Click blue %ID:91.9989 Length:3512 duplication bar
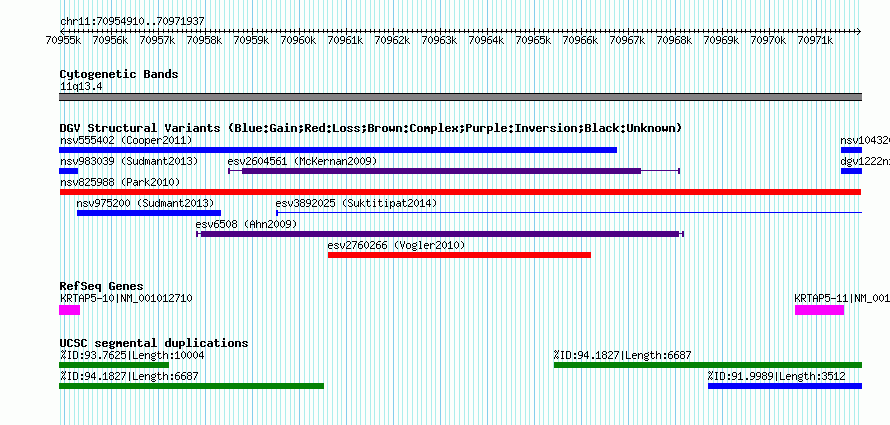Viewport: 890px width, 425px height. tap(785, 386)
